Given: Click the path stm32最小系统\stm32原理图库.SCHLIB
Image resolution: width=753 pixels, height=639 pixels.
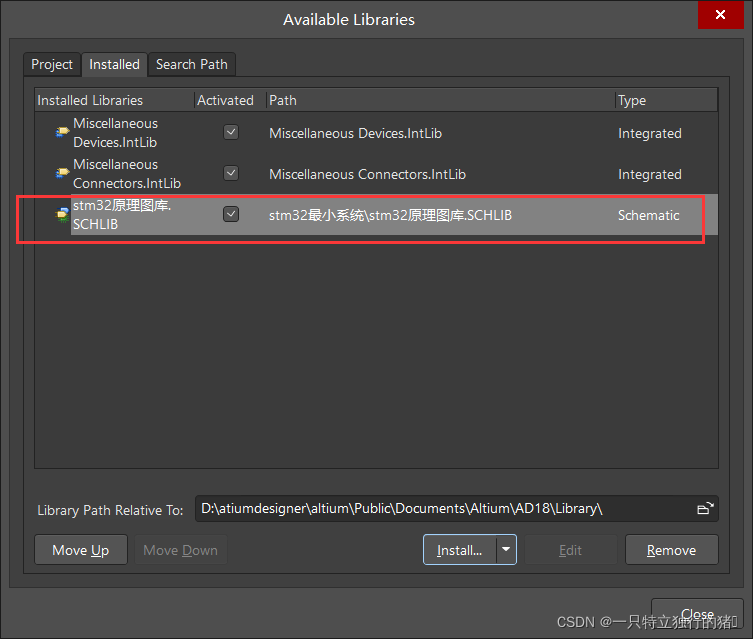Looking at the screenshot, I should pos(390,215).
